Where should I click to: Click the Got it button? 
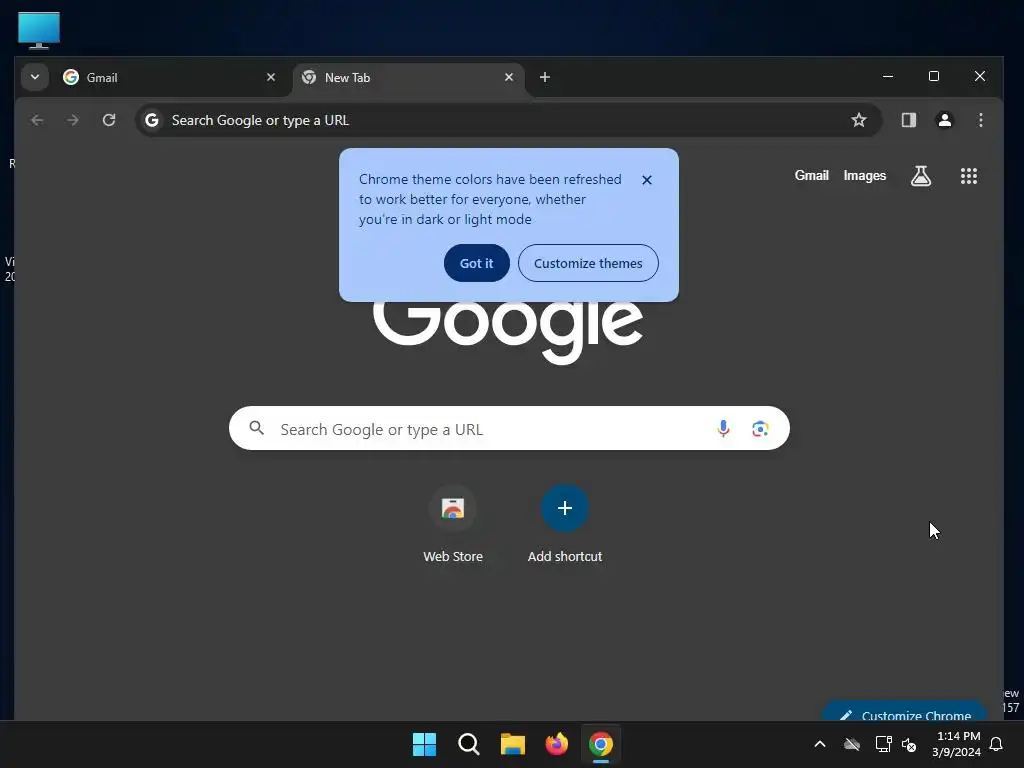477,263
